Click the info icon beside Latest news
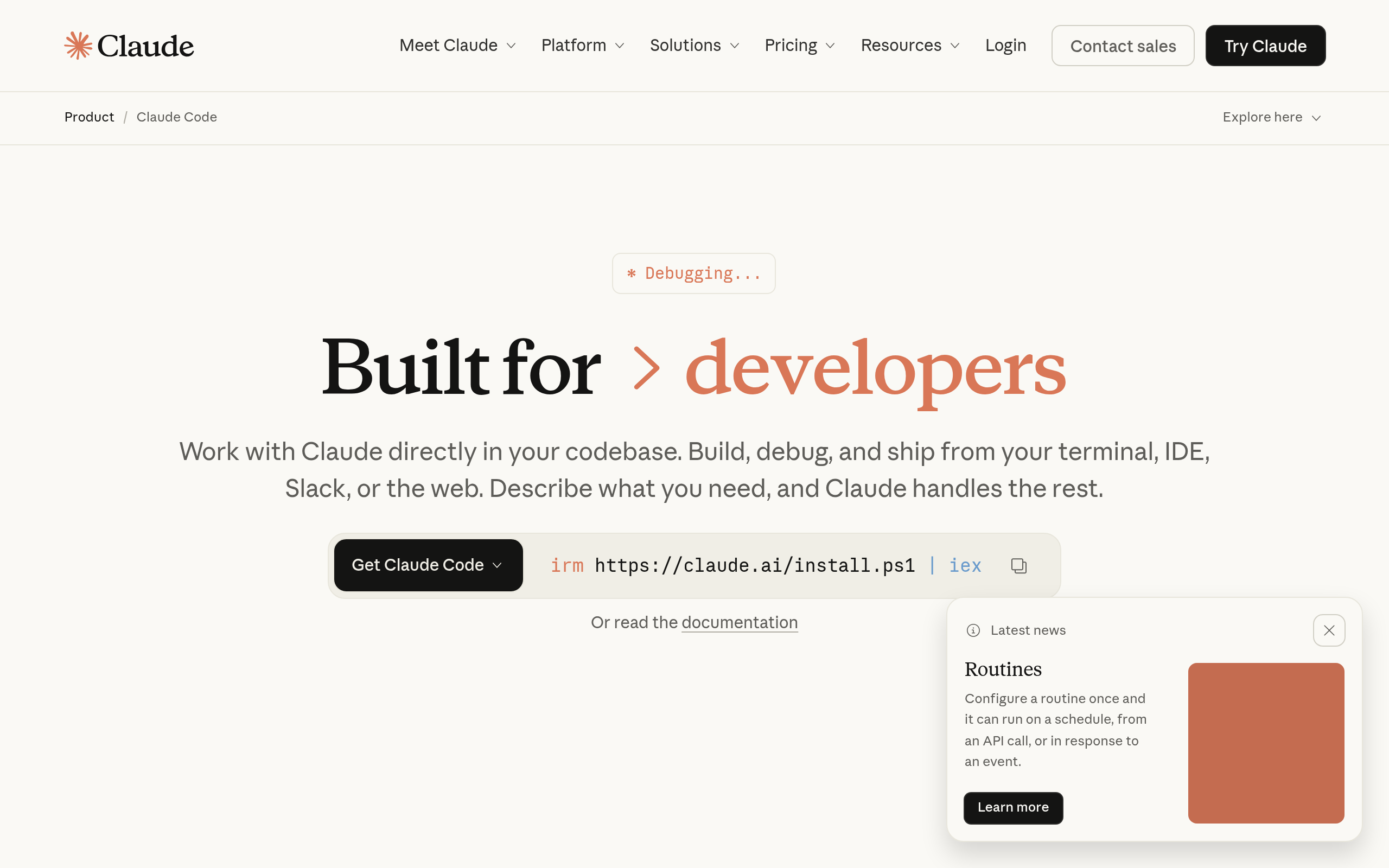This screenshot has width=1389, height=868. 973,630
